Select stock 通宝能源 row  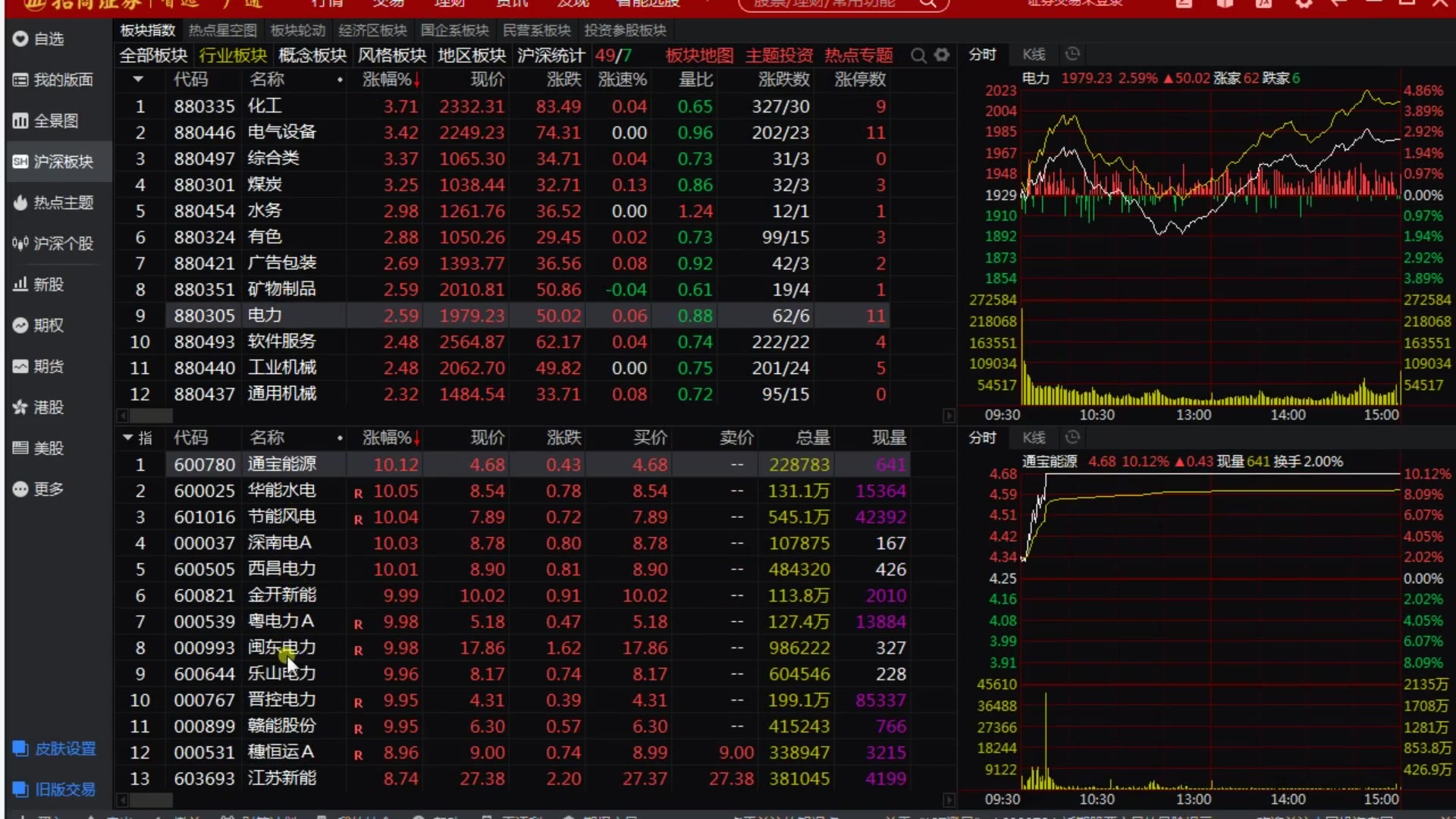[x=513, y=464]
